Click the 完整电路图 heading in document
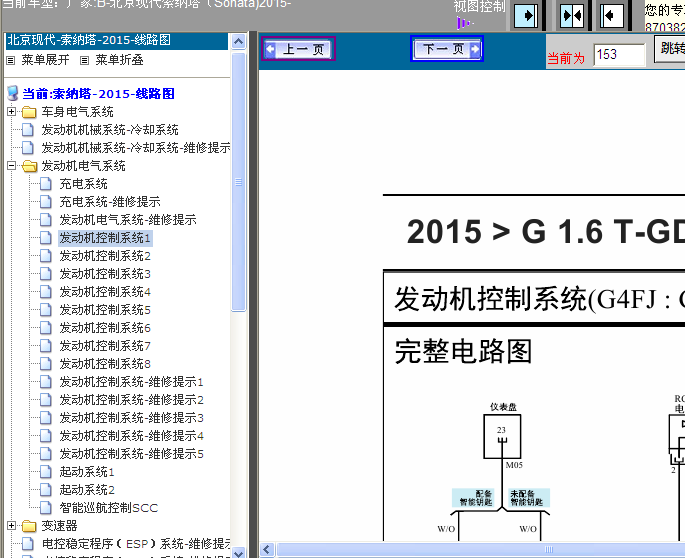The height and width of the screenshot is (558, 685). (x=463, y=351)
